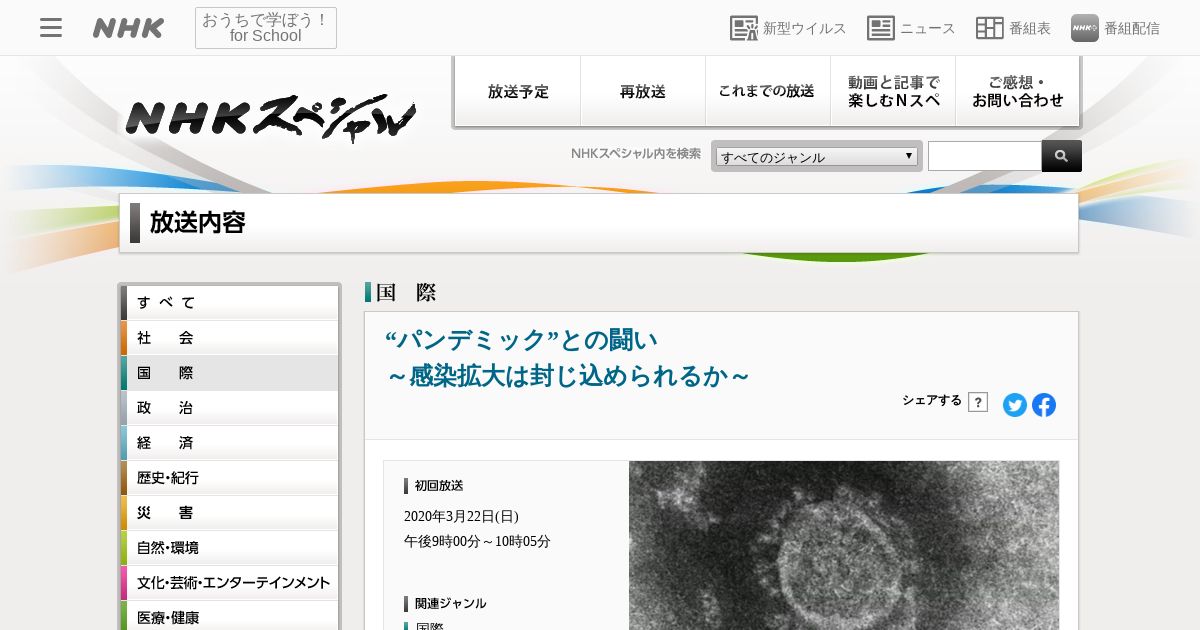Select 自然・環境 in genre sidebar
Viewport: 1200px width, 630px height.
pyautogui.click(x=230, y=547)
